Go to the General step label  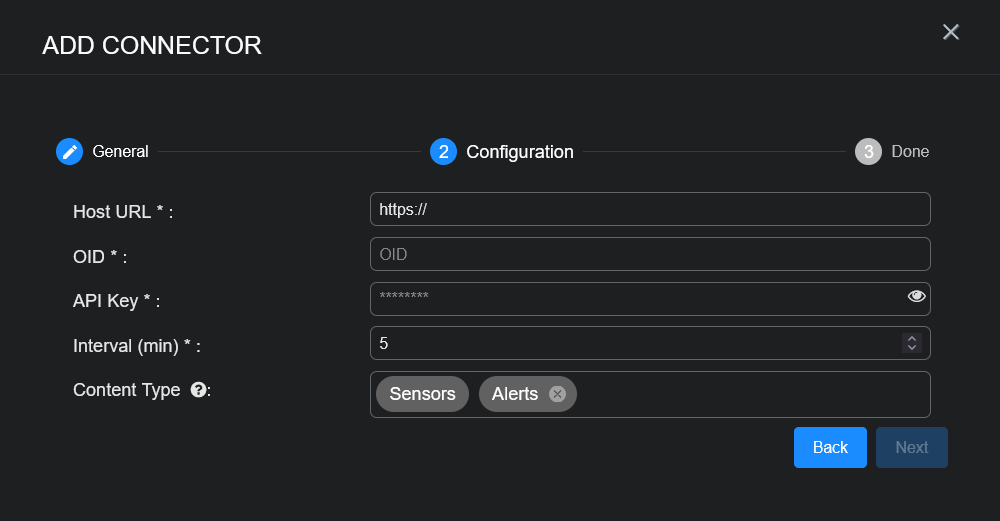point(120,152)
